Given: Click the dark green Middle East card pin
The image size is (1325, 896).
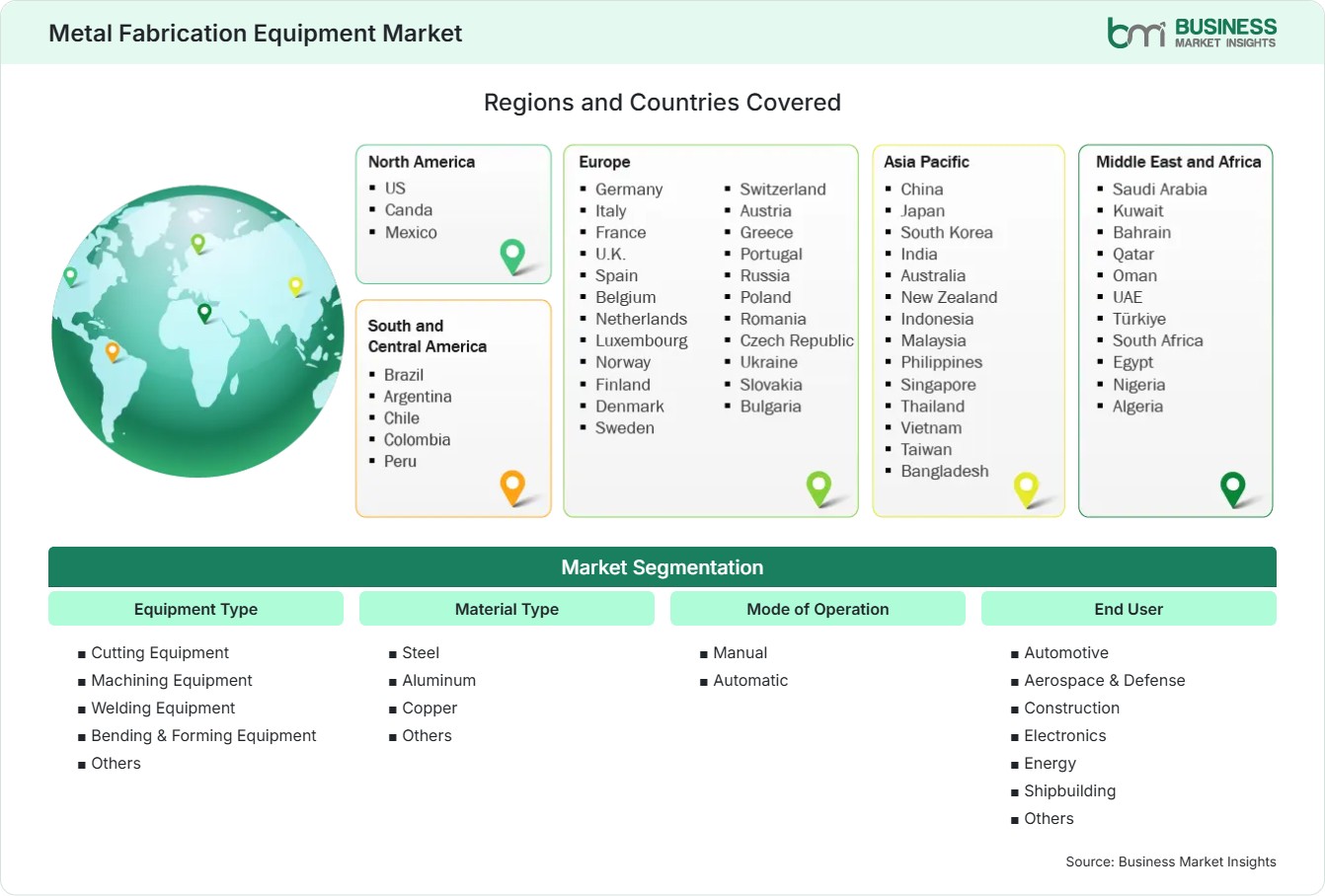Looking at the screenshot, I should (x=1233, y=488).
